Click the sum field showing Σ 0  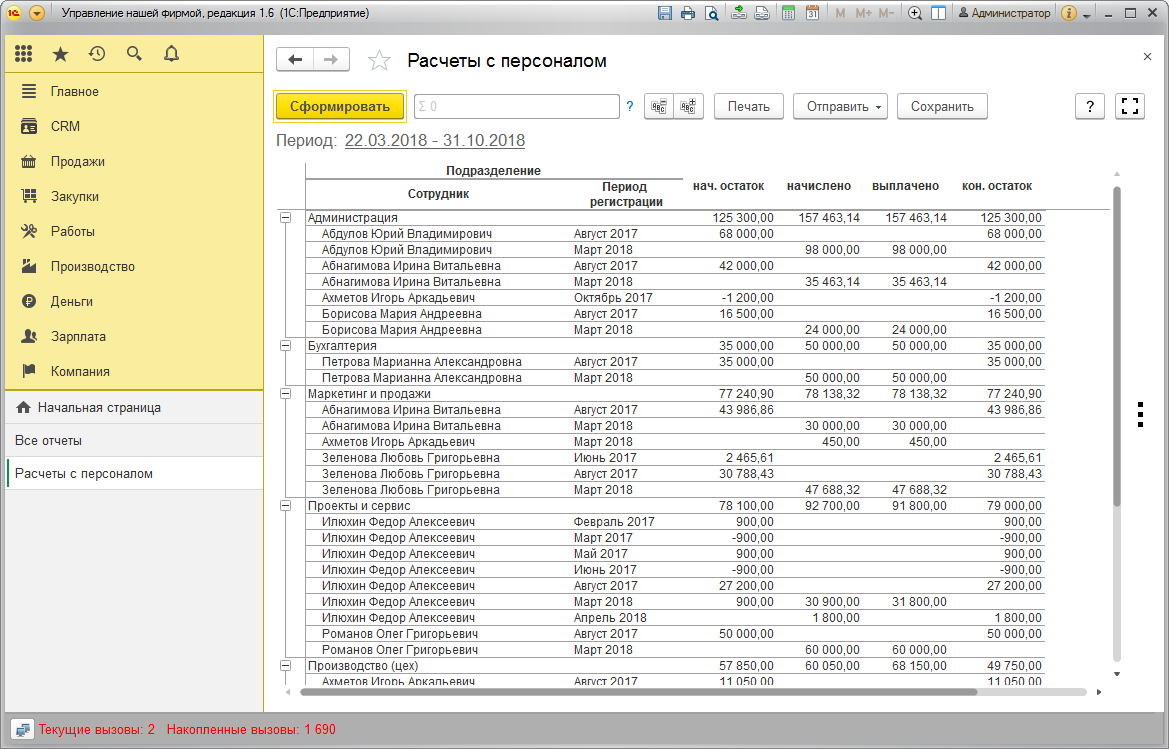click(x=517, y=107)
